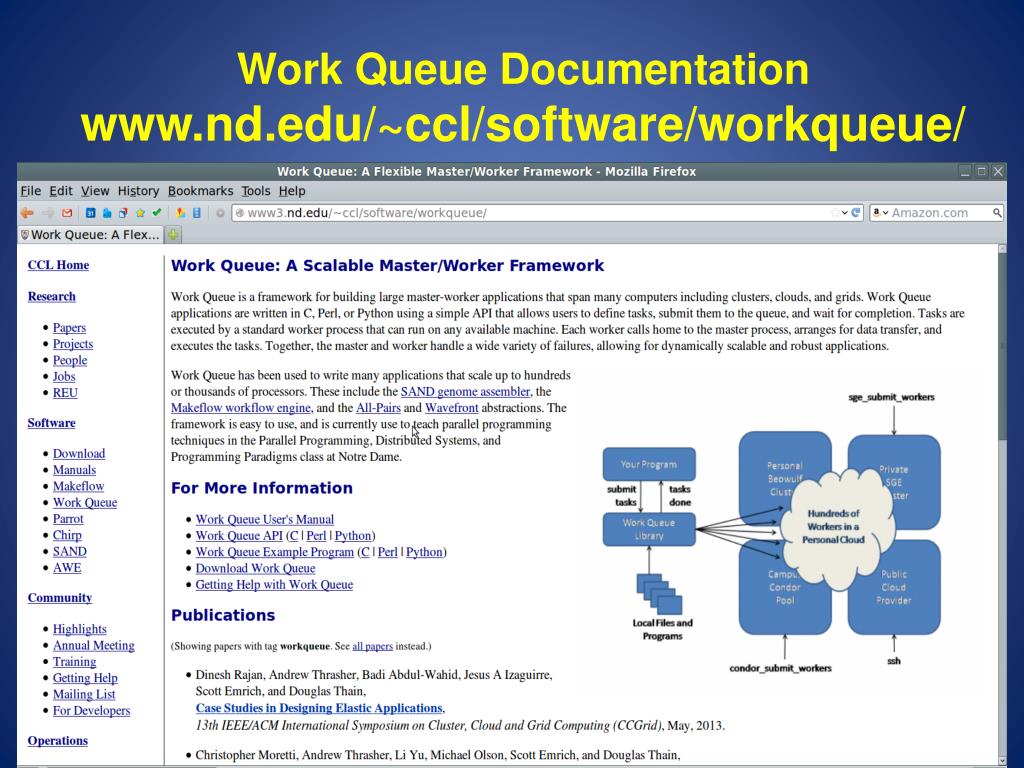Click the search magnifier icon
Screen dimensions: 1024x768
pos(997,213)
